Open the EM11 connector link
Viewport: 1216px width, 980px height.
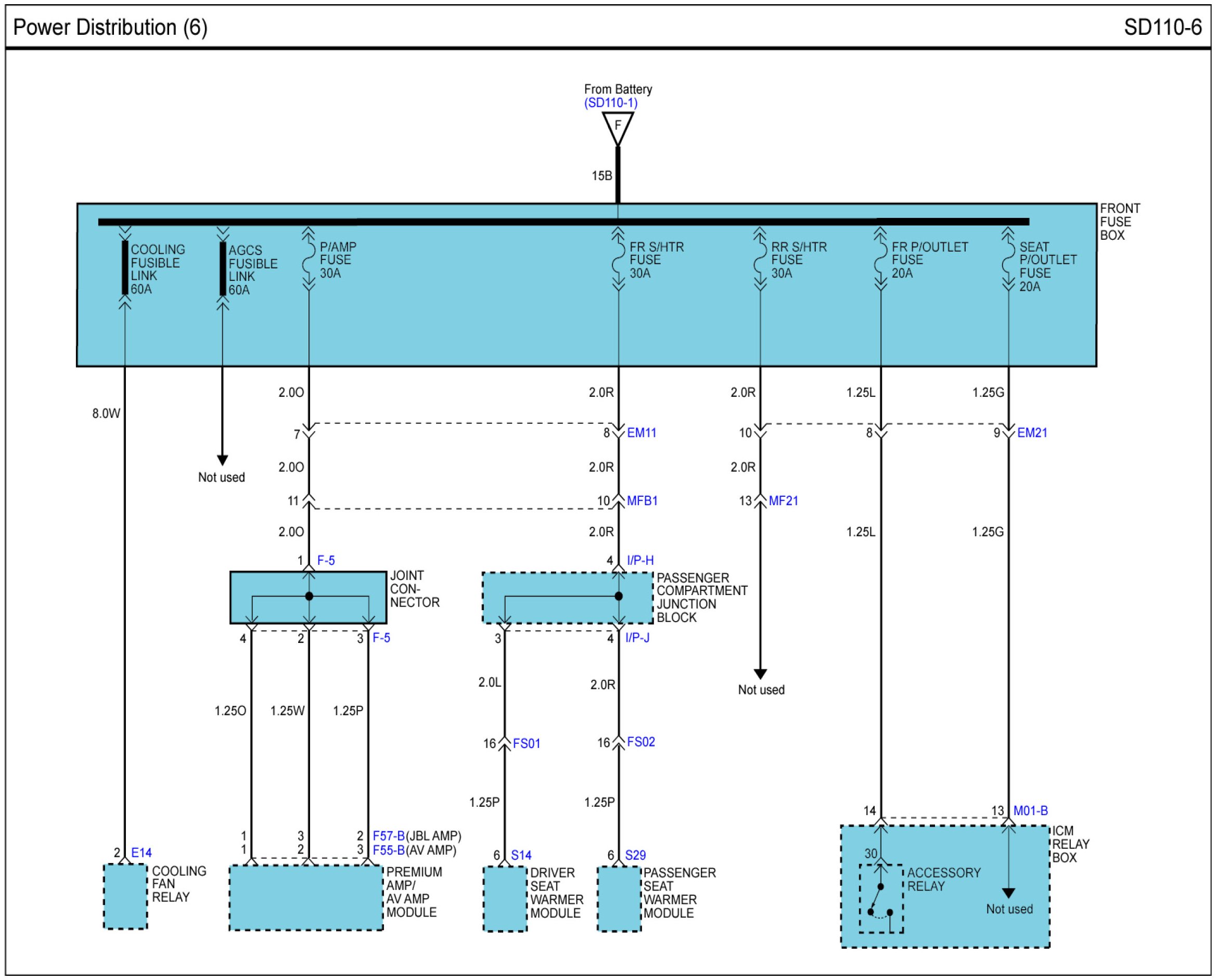point(642,433)
